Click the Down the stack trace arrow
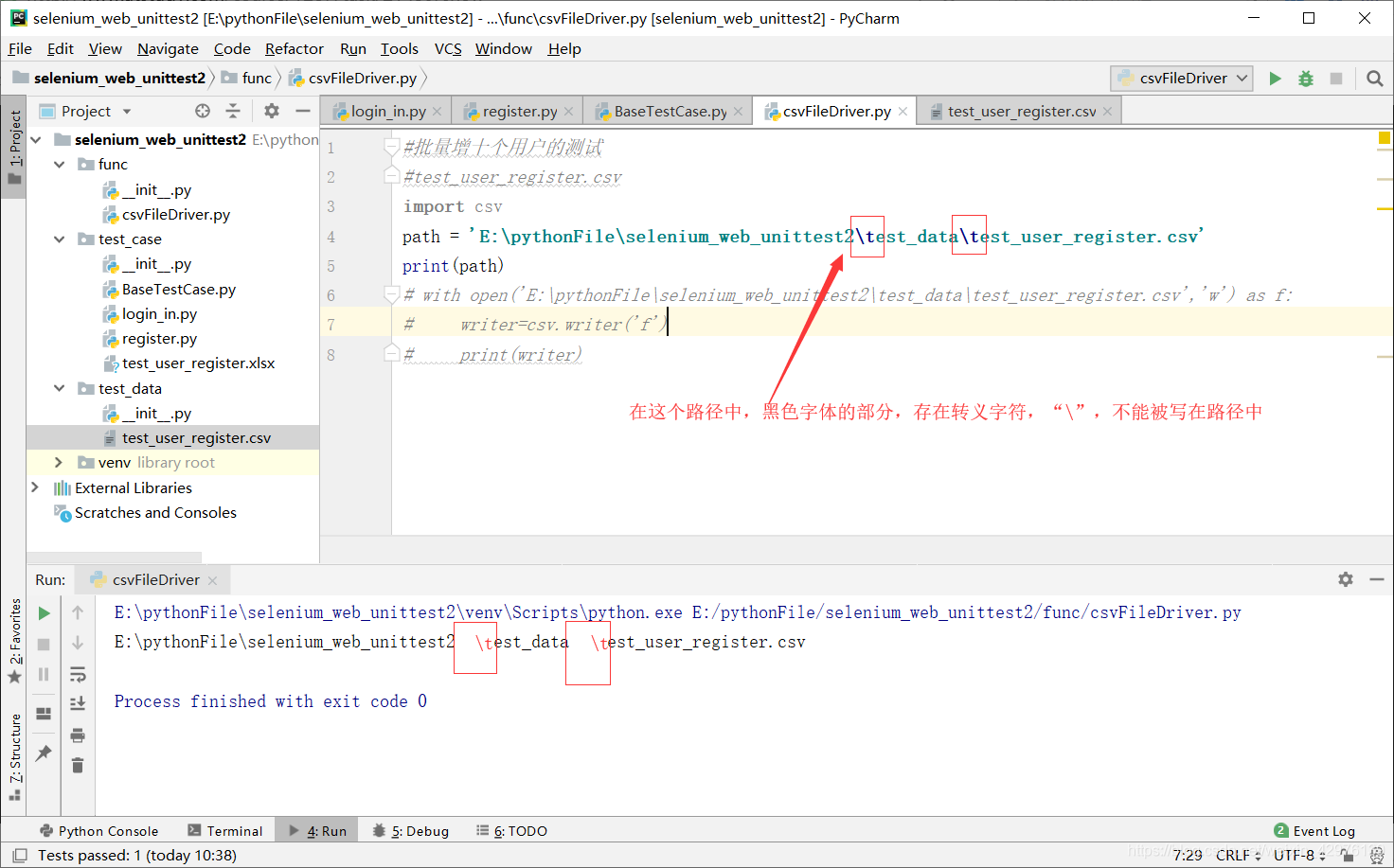This screenshot has width=1394, height=868. pos(78,644)
